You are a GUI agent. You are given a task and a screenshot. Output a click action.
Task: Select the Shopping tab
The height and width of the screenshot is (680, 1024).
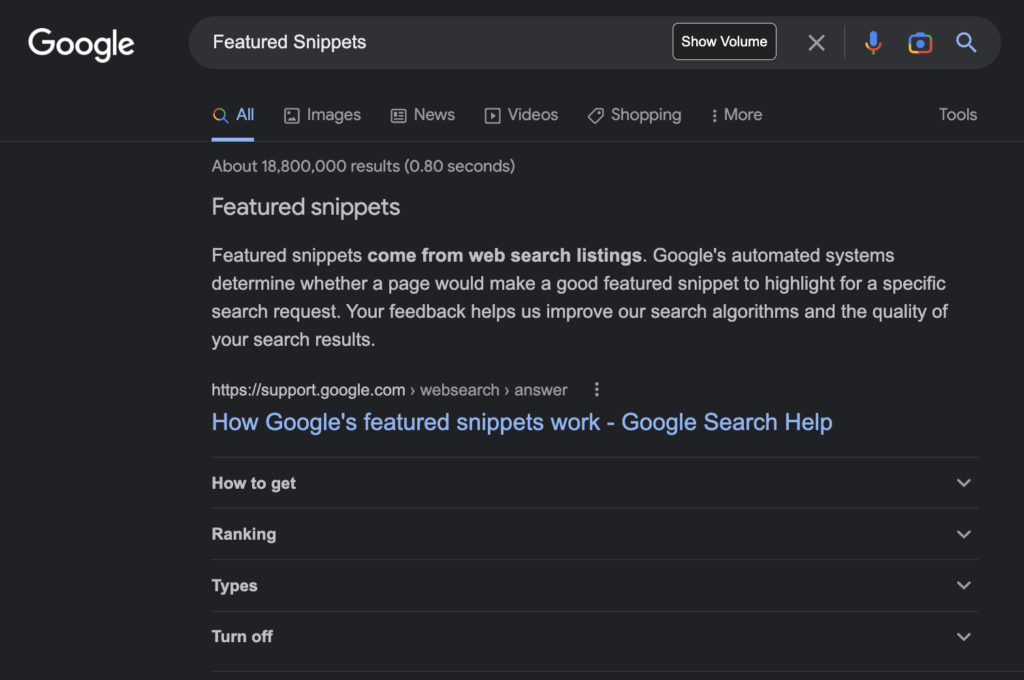point(634,115)
